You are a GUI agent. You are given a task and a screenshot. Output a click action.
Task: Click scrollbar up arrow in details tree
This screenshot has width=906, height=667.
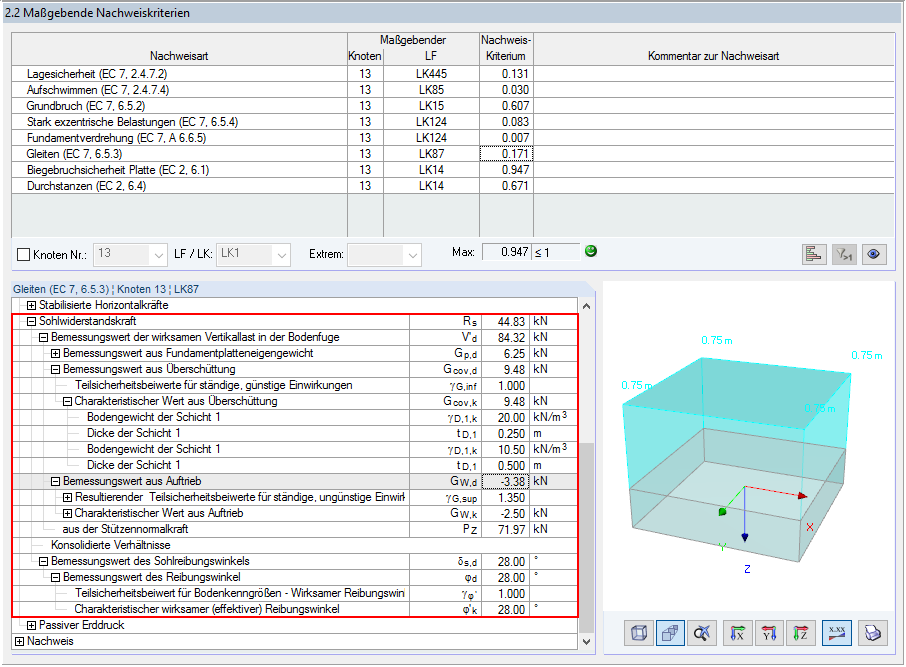point(586,306)
